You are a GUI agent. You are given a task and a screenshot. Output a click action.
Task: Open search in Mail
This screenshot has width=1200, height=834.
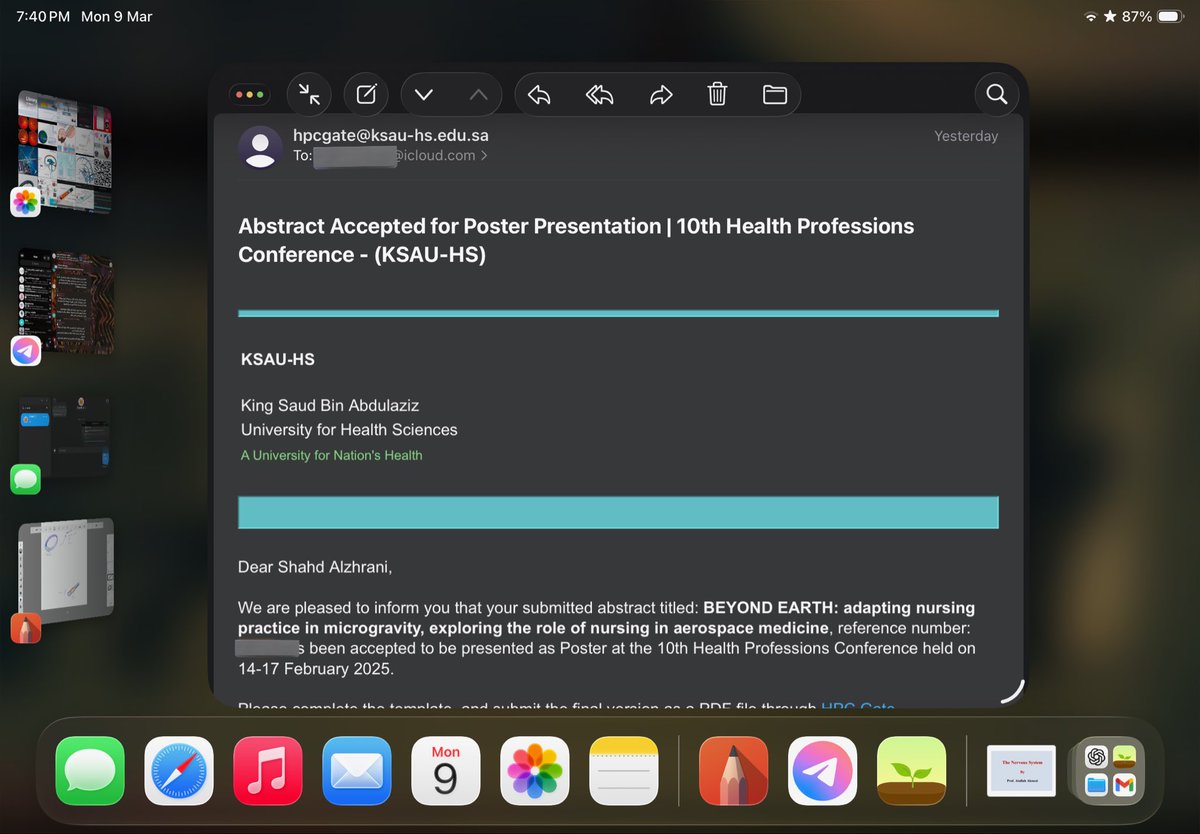[x=997, y=95]
